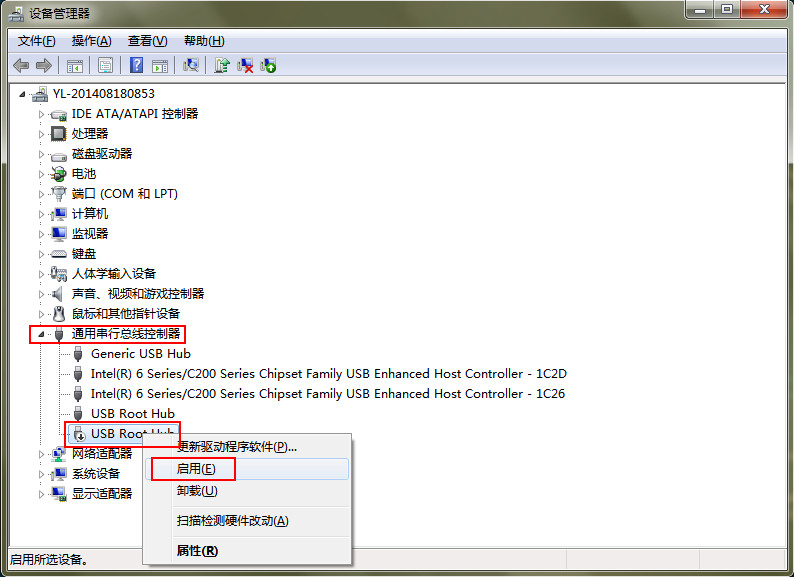
Task: Expand IDE ATA/ATAPI 控制器 node
Action: 42,114
